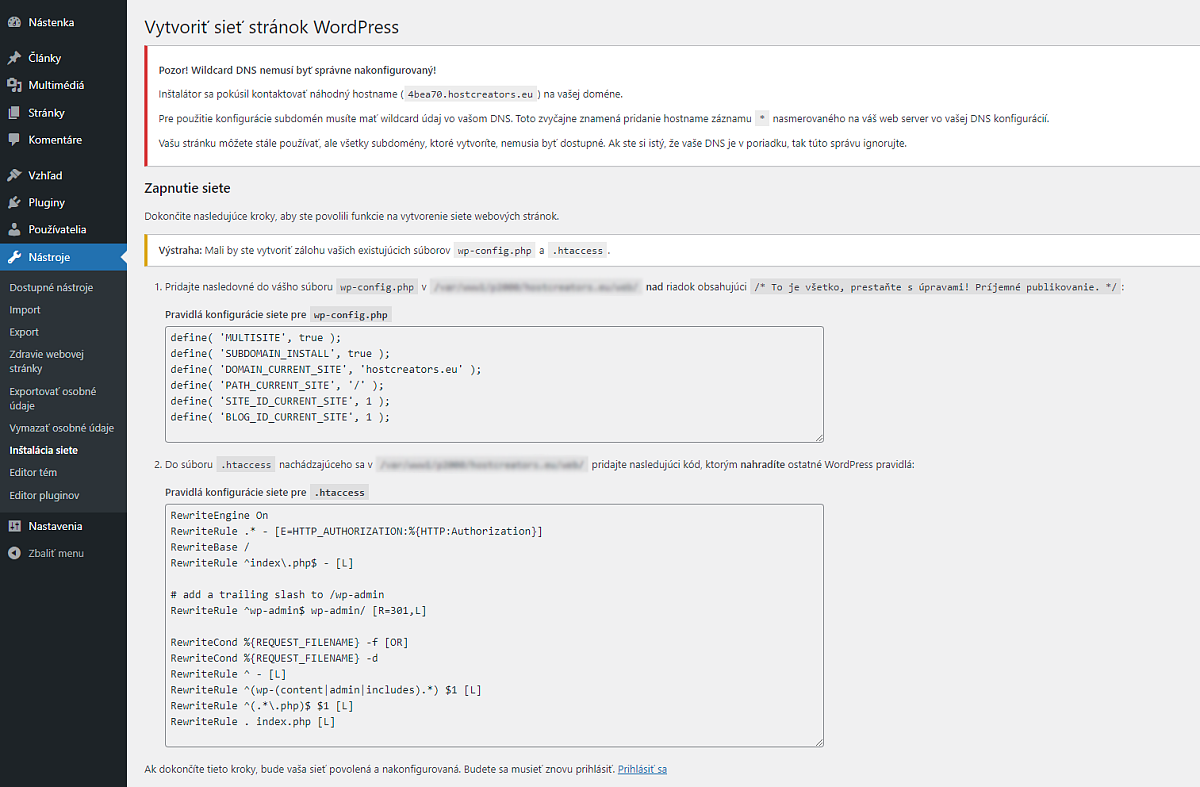Click the Prihlásiť sa link
Screen dimensions: 1200x787
coord(642,769)
